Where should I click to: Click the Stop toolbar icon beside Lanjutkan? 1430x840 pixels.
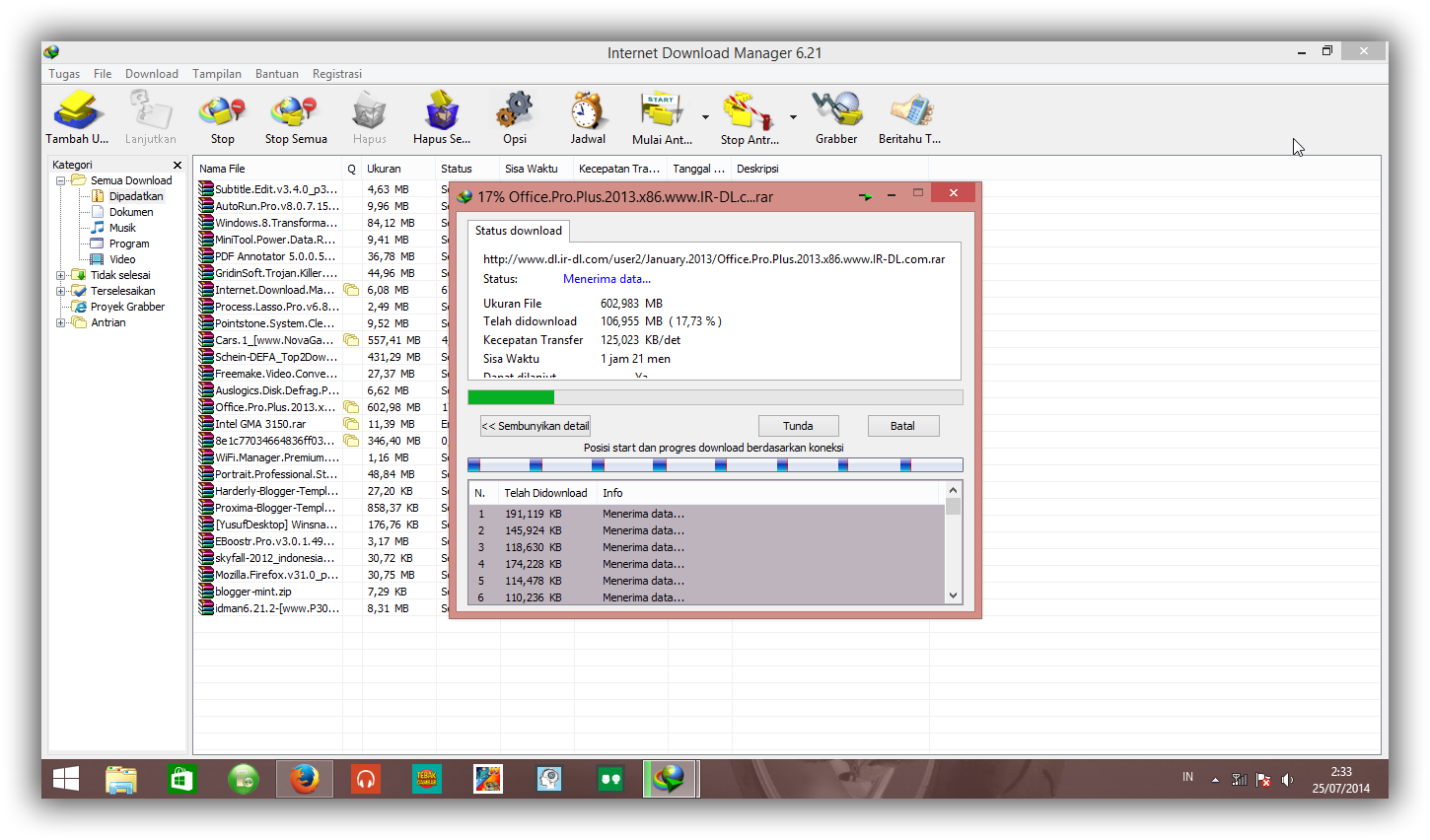(222, 110)
